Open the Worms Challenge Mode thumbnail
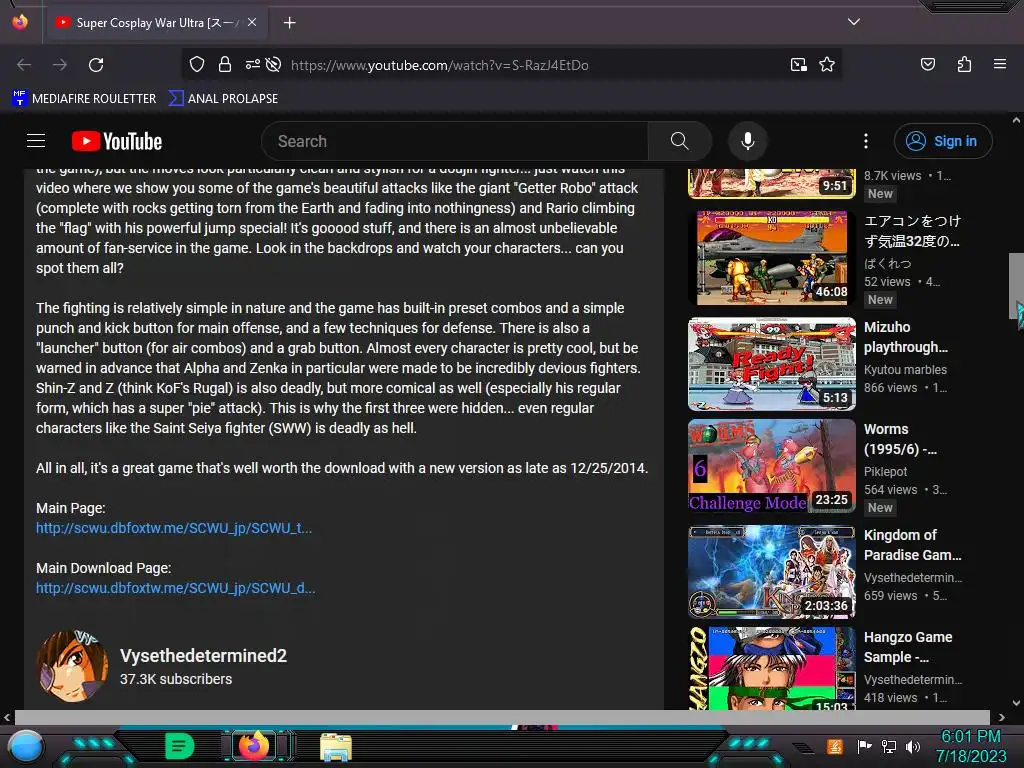The height and width of the screenshot is (768, 1024). (x=772, y=466)
